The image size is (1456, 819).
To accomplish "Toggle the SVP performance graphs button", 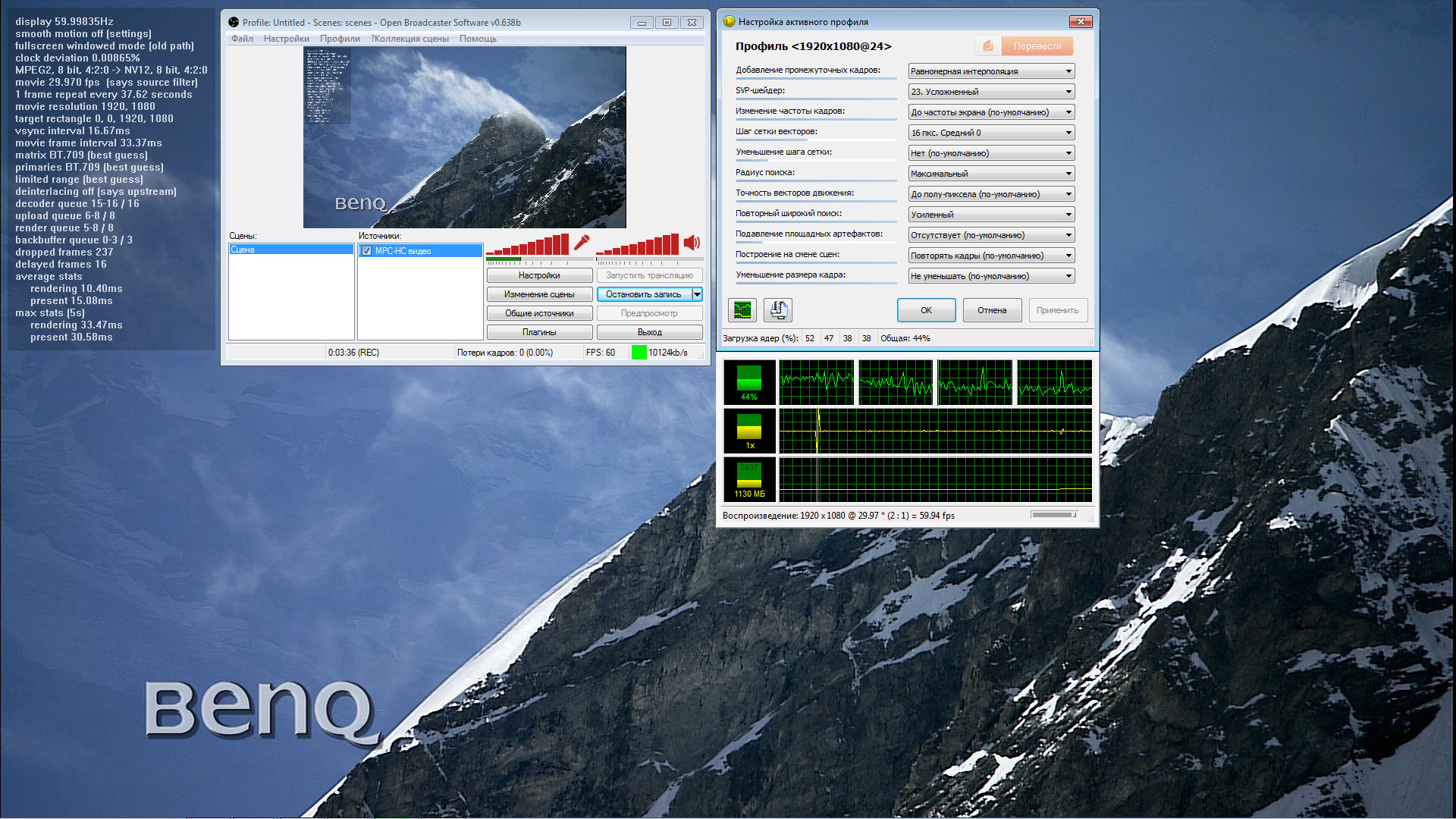I will [742, 309].
